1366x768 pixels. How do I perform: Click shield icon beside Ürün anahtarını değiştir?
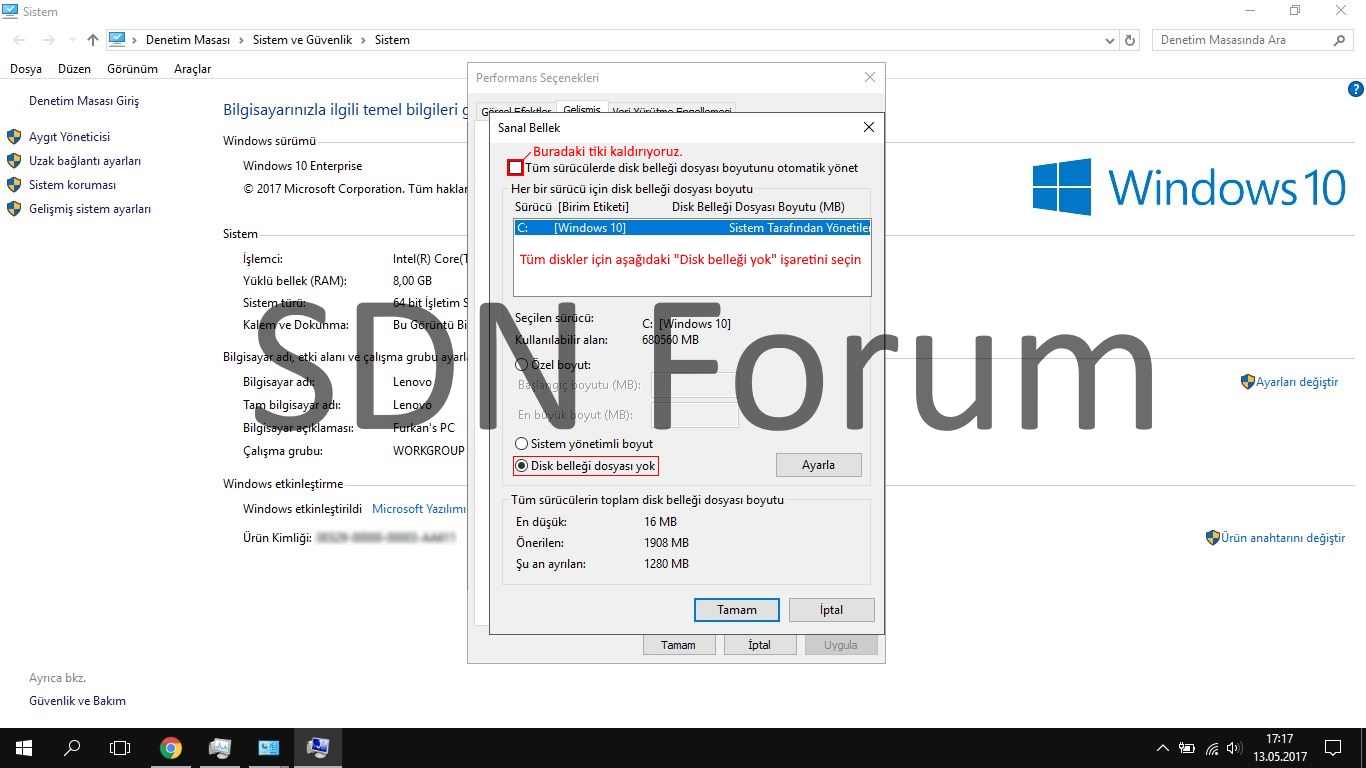pos(1213,538)
